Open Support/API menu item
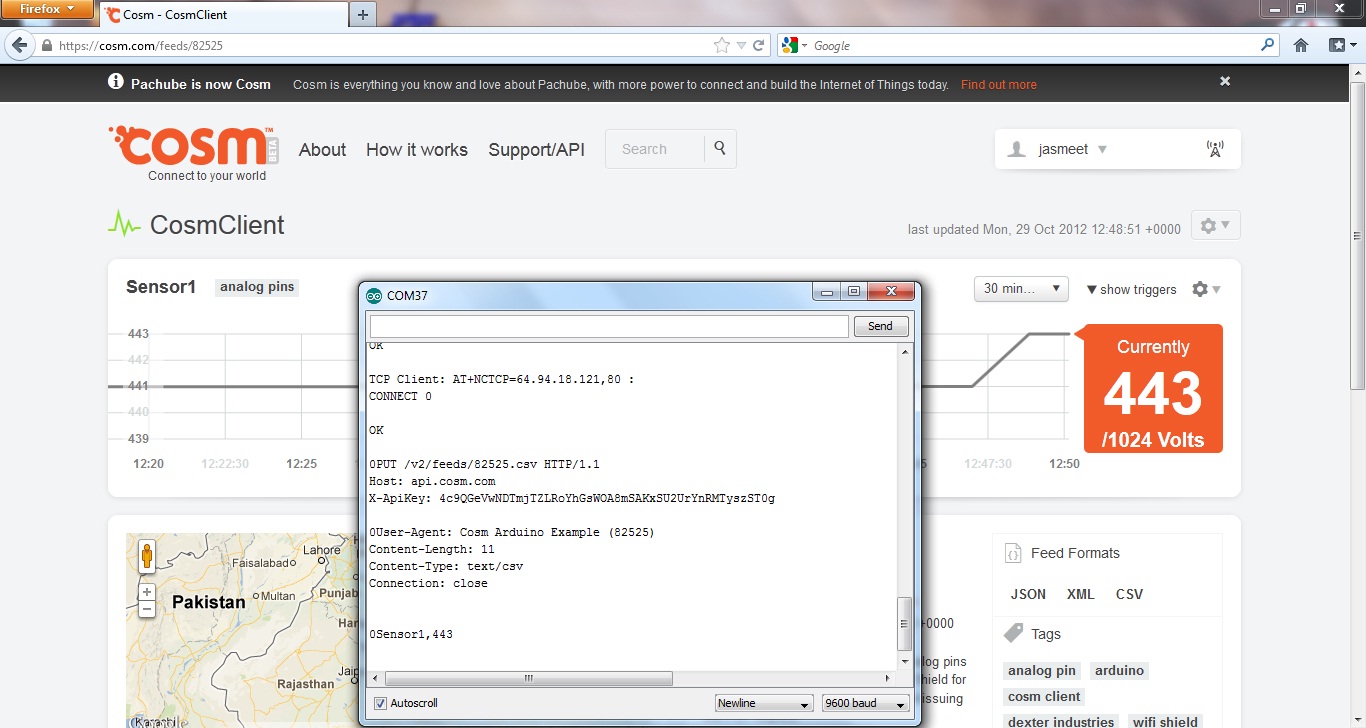This screenshot has height=728, width=1366. (x=537, y=150)
